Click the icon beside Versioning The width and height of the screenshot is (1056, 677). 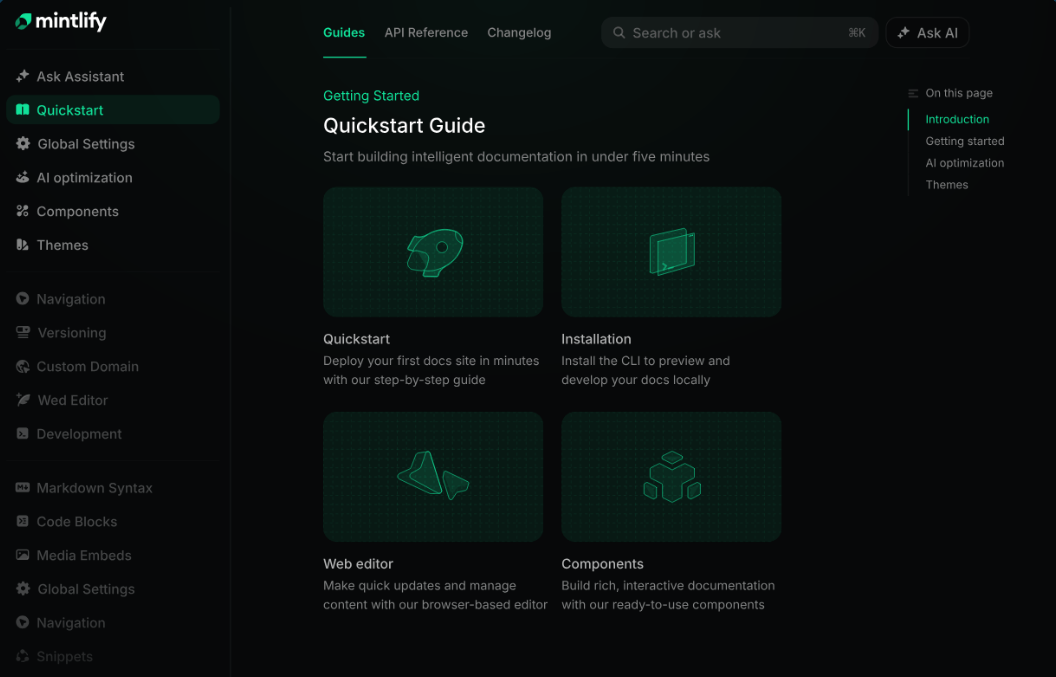(23, 332)
